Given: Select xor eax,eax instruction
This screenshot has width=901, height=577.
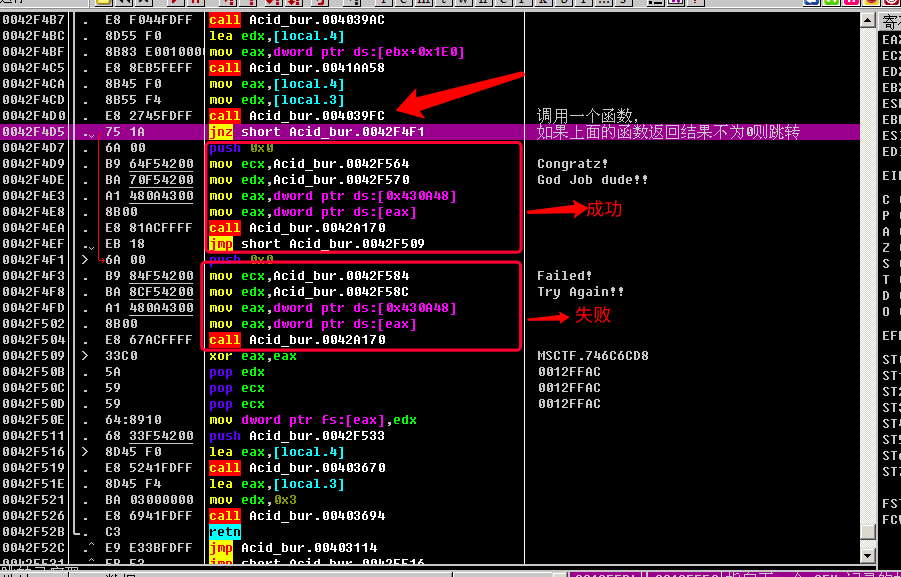Looking at the screenshot, I should tap(253, 356).
